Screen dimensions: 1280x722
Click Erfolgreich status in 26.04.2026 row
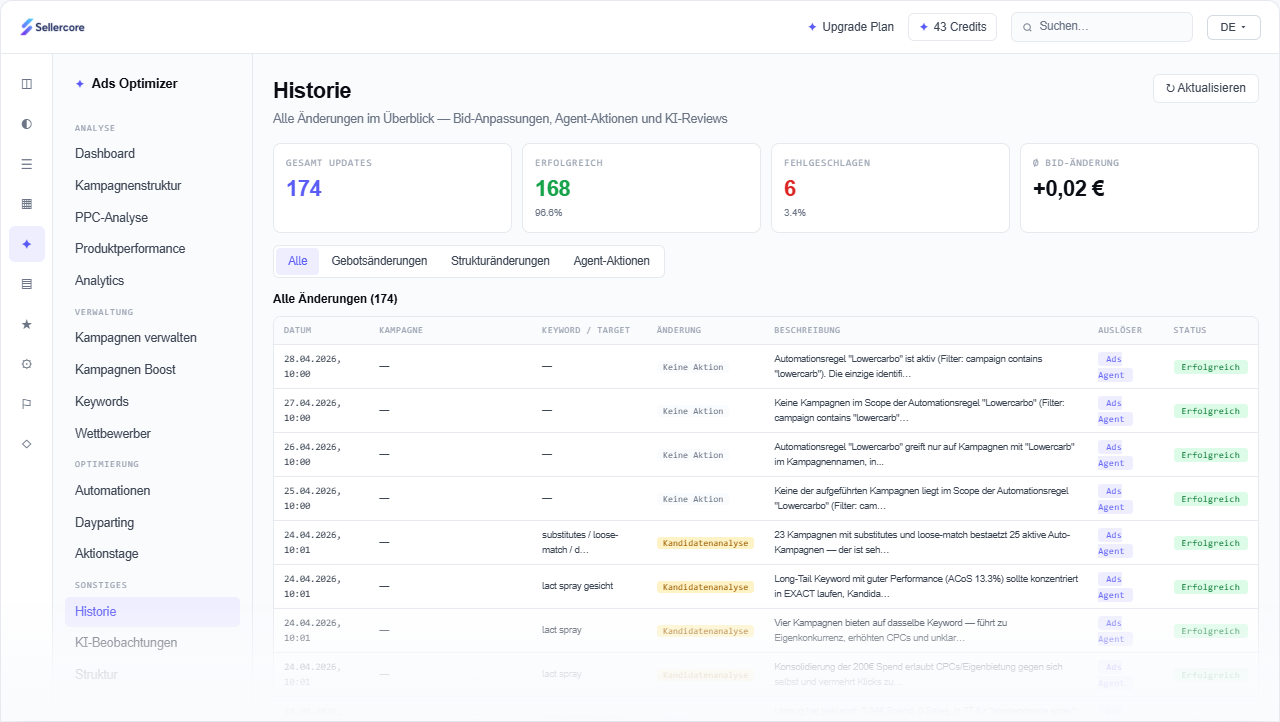pos(1211,455)
